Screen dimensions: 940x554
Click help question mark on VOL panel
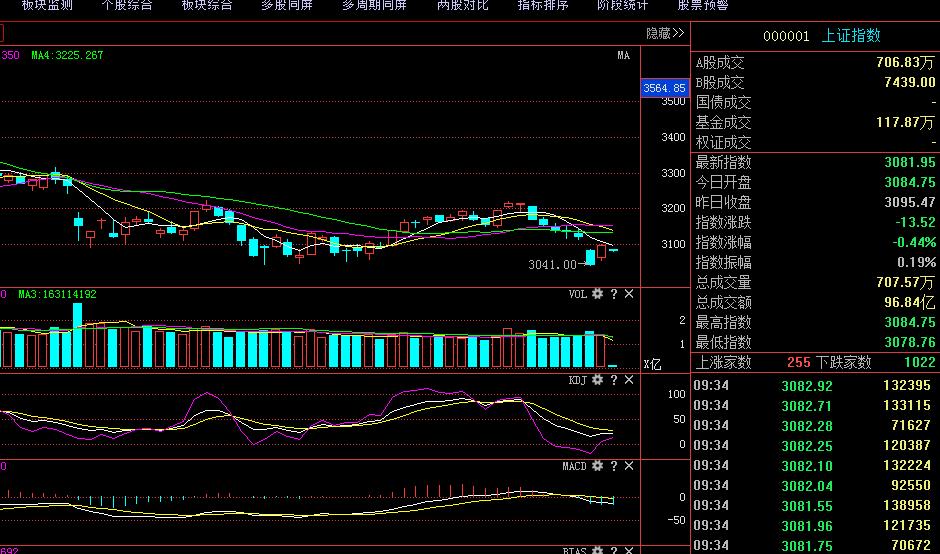(613, 294)
